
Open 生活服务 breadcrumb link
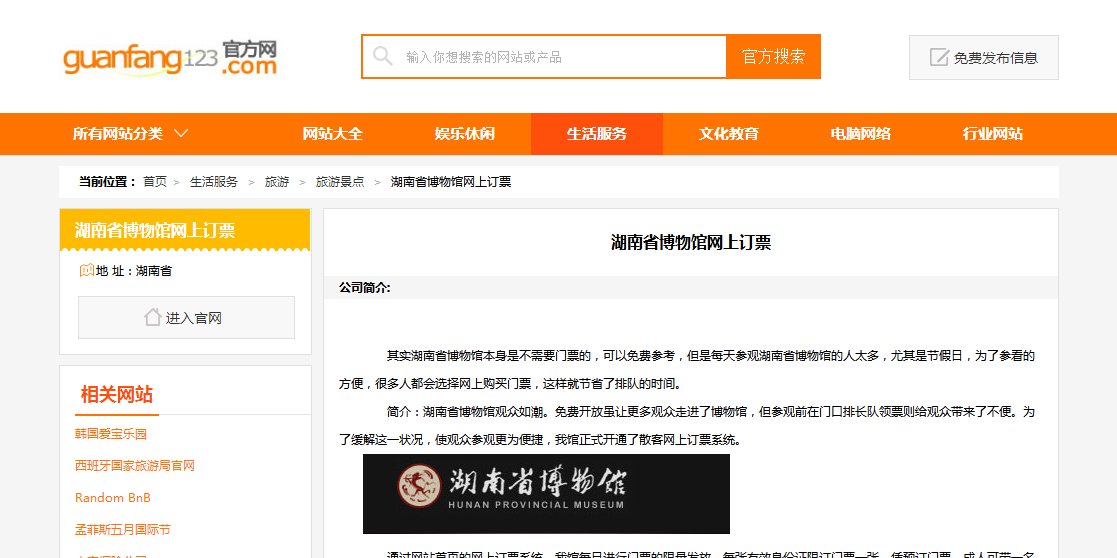(214, 182)
